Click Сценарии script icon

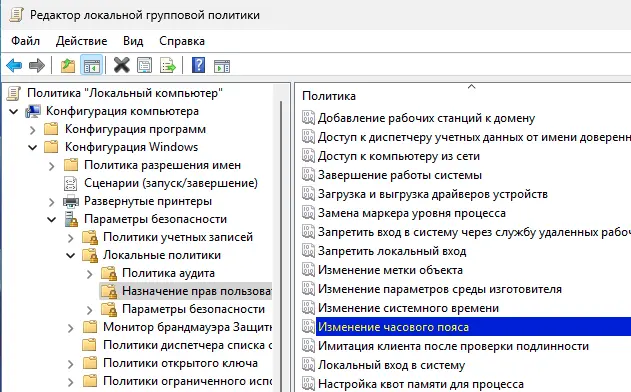click(x=70, y=183)
